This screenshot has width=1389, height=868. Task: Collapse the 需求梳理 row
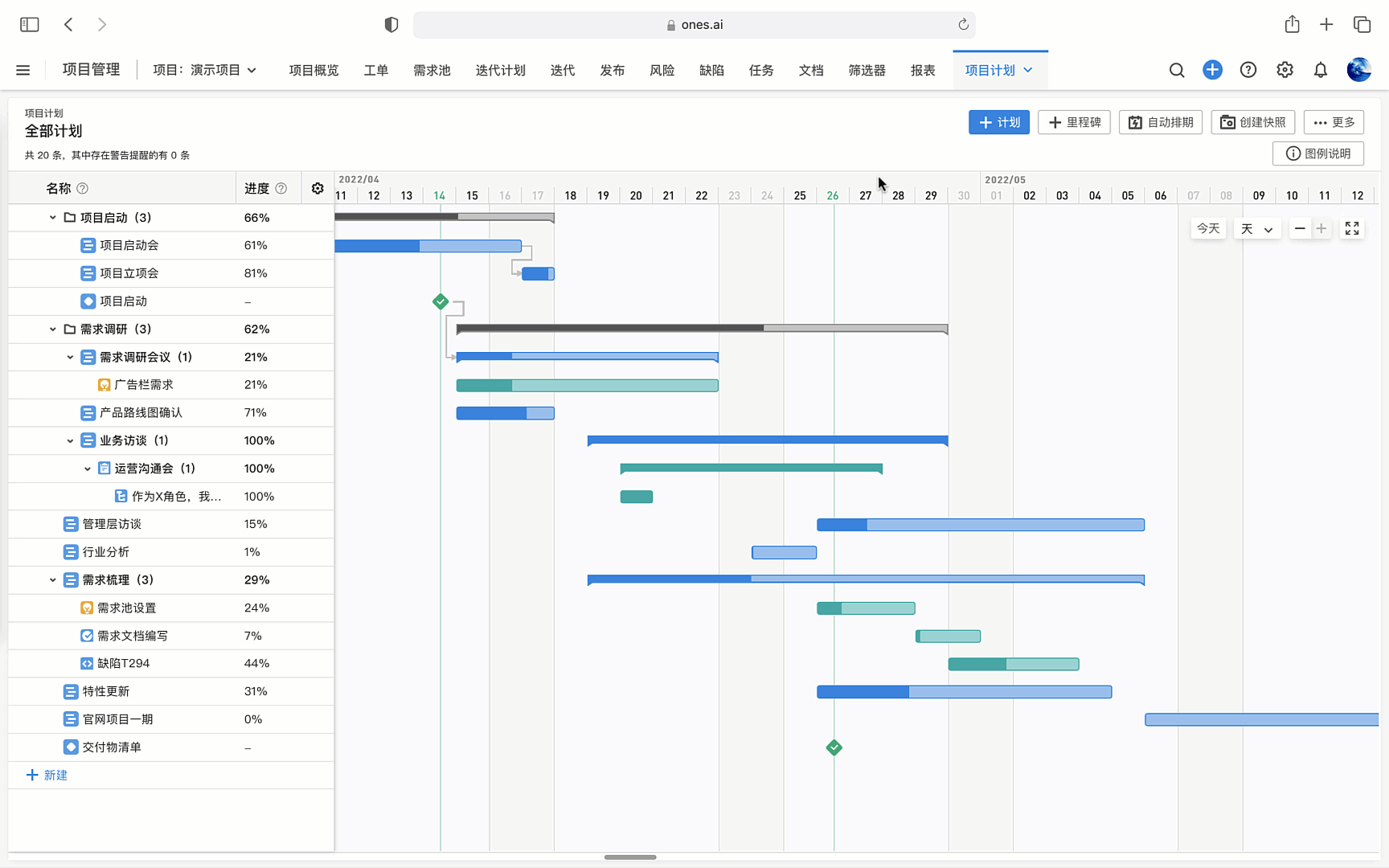tap(53, 580)
